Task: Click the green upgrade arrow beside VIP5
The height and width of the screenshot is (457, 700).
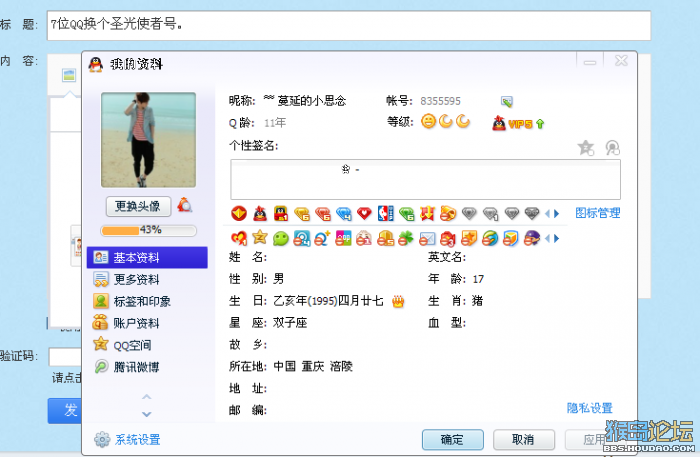Action: click(540, 124)
